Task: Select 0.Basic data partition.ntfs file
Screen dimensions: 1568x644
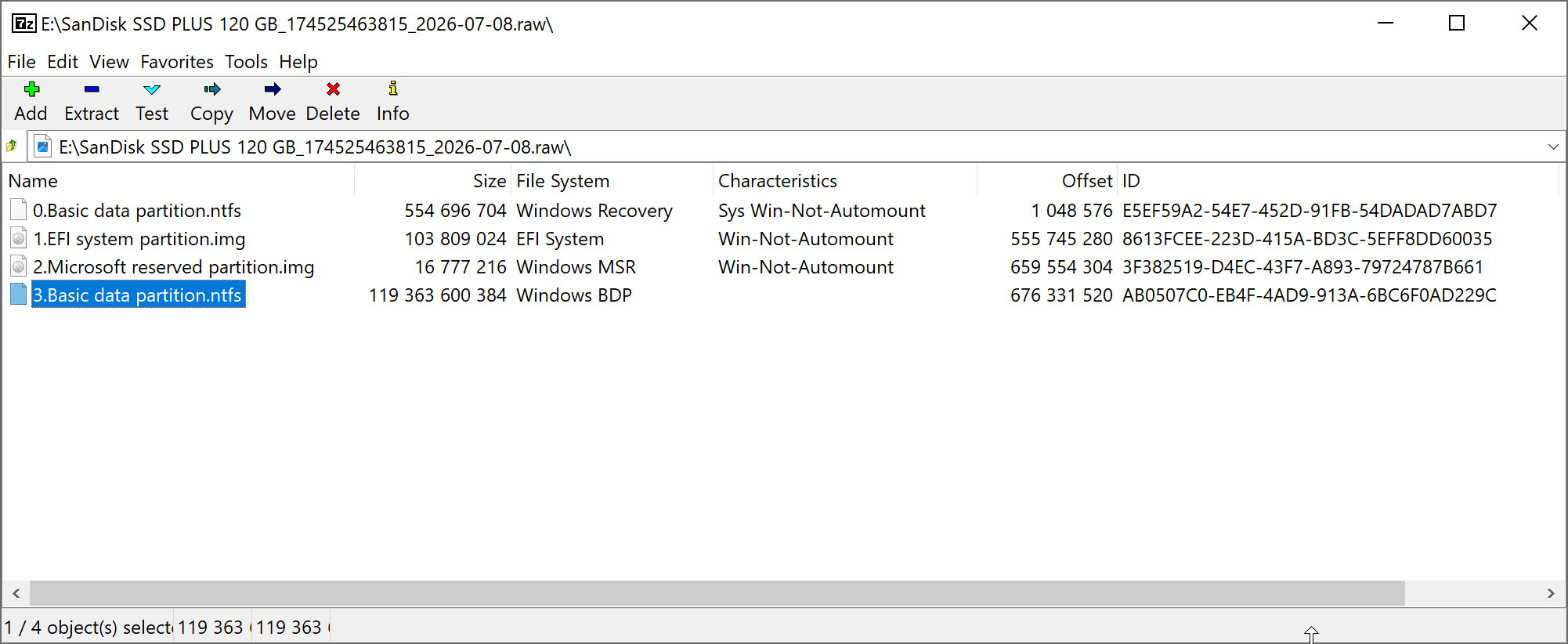Action: click(137, 210)
